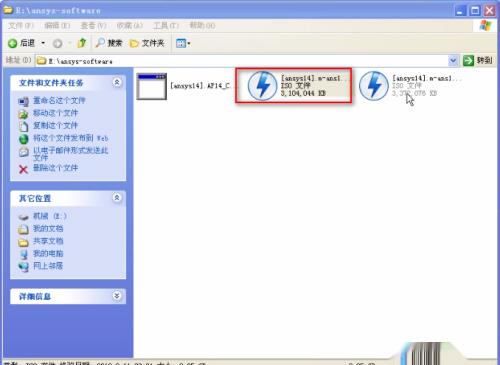Image resolution: width=500 pixels, height=365 pixels.
Task: Close the explorer window
Action: (x=490, y=11)
